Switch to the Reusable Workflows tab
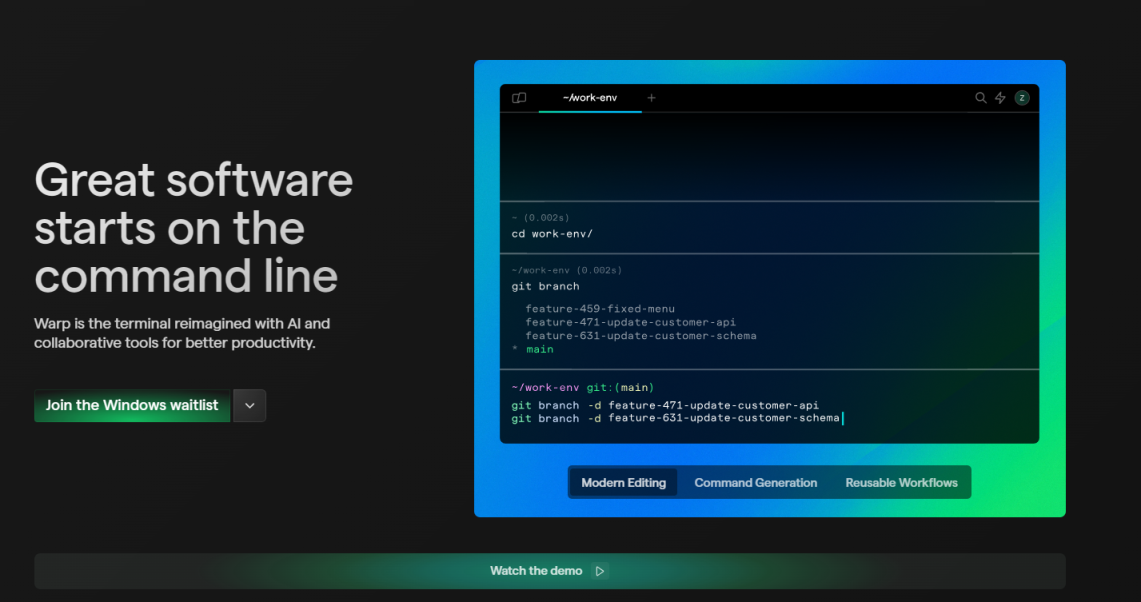Image resolution: width=1141 pixels, height=602 pixels. pyautogui.click(x=901, y=482)
